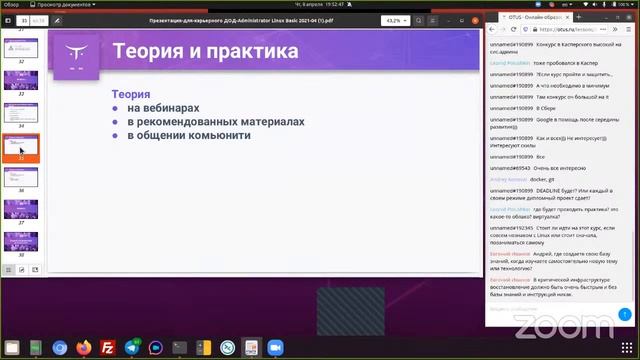This screenshot has height=360, width=640.
Task: Open the document viewer dock icon
Action: pyautogui.click(x=251, y=348)
